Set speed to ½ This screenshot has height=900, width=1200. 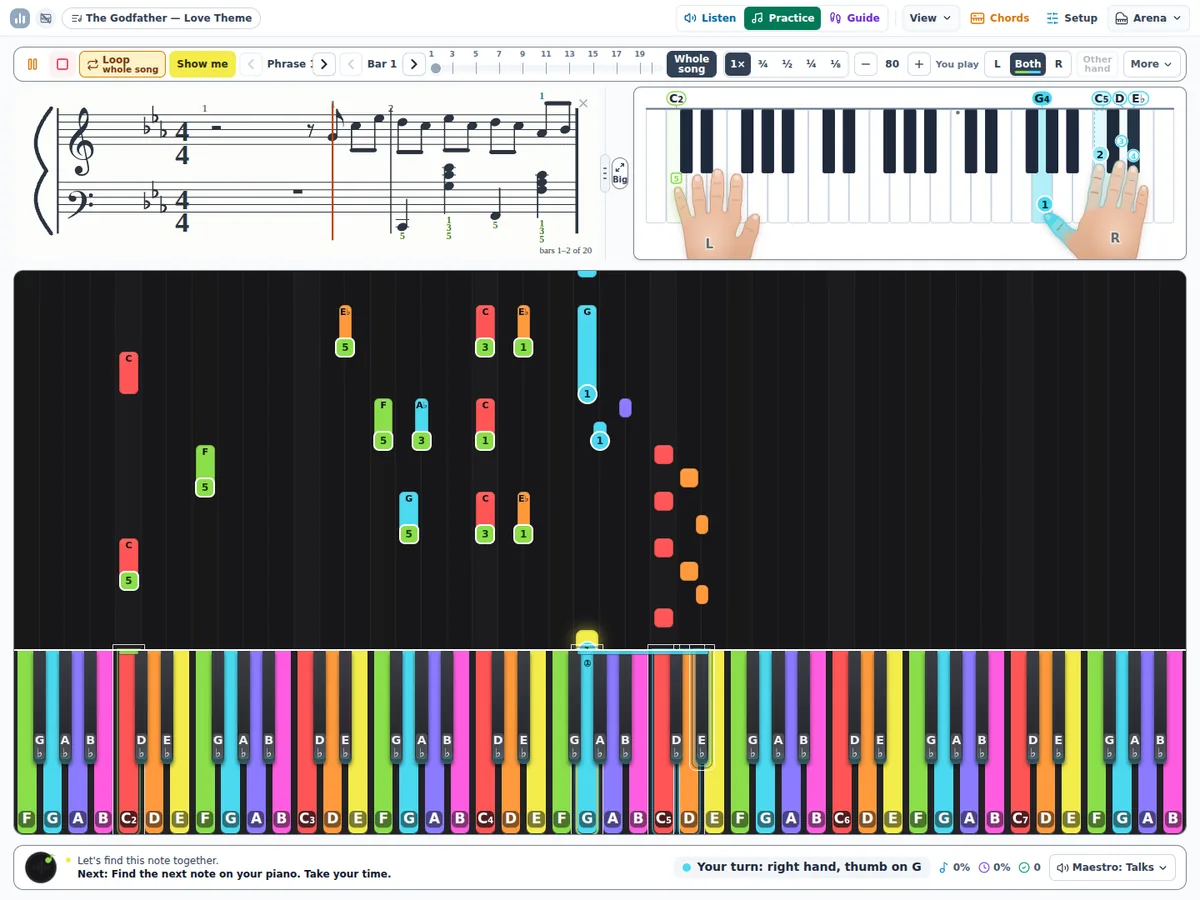tap(787, 64)
